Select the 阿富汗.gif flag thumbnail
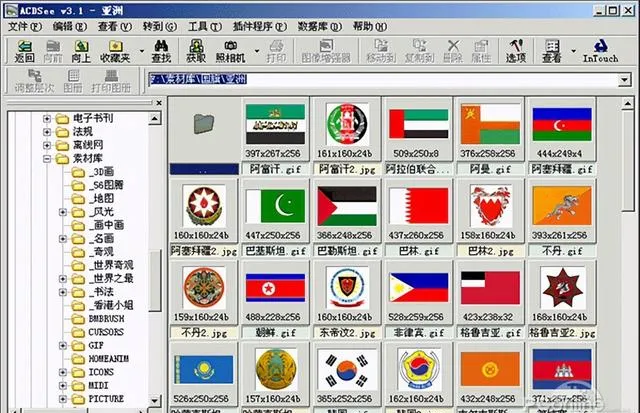The image size is (640, 413). pyautogui.click(x=276, y=124)
